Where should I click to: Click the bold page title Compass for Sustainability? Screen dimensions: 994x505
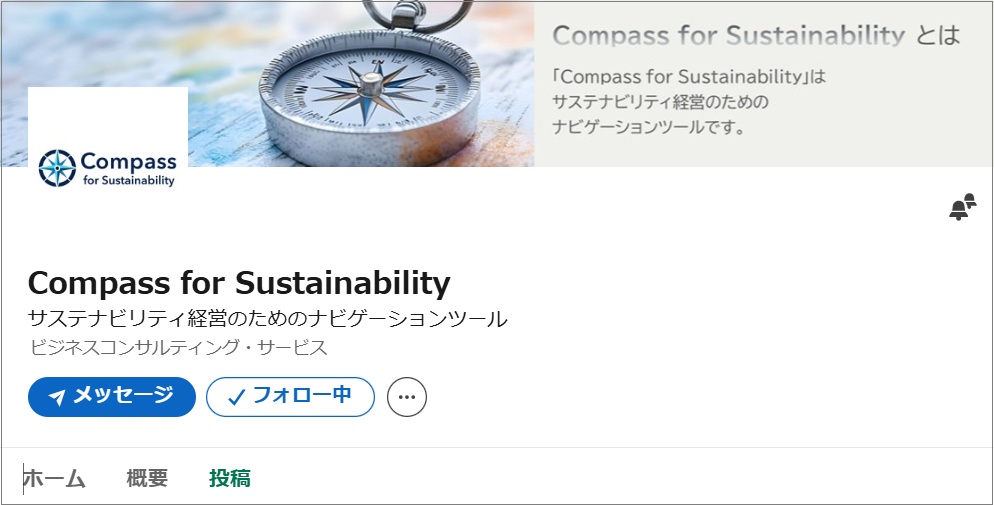239,282
